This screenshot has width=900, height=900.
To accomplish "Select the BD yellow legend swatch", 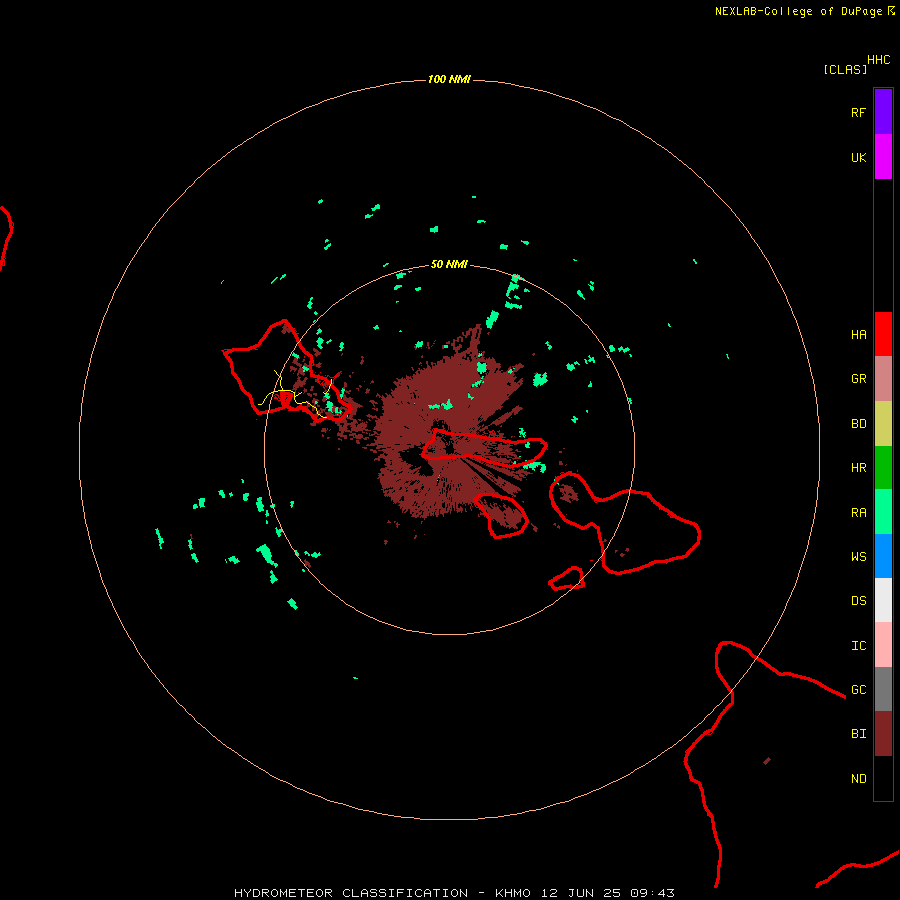I will [883, 424].
